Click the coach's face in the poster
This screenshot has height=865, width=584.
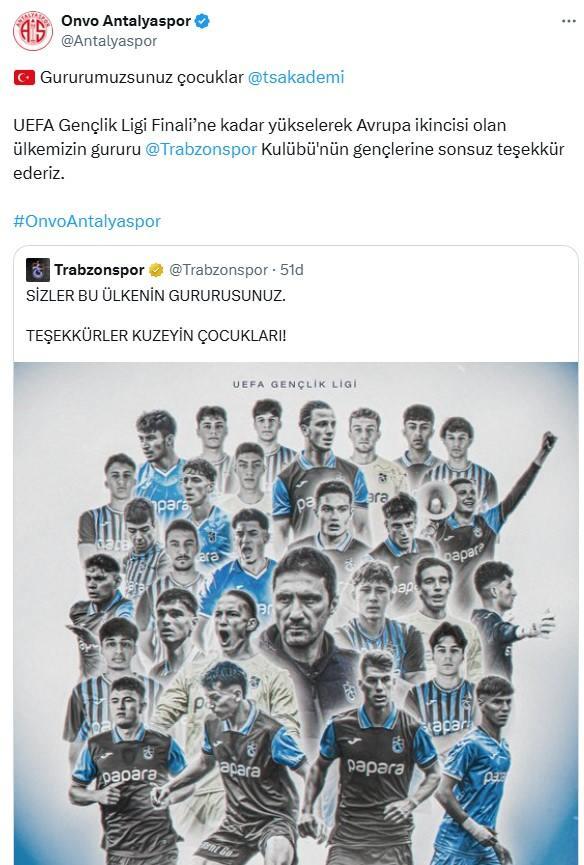pyautogui.click(x=303, y=599)
